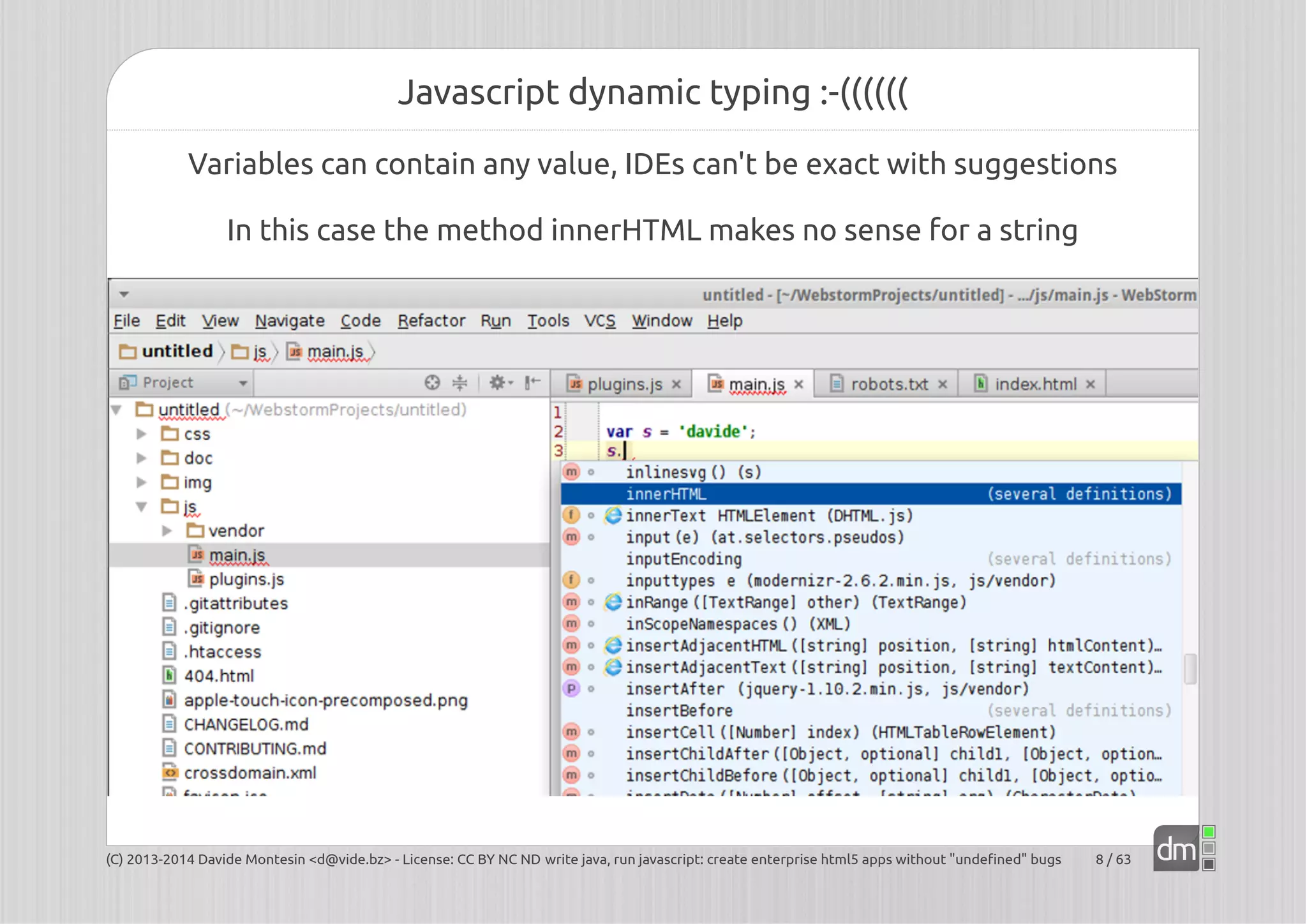Choose inRange TextRange suggestion
The image size is (1307, 924).
click(871, 602)
